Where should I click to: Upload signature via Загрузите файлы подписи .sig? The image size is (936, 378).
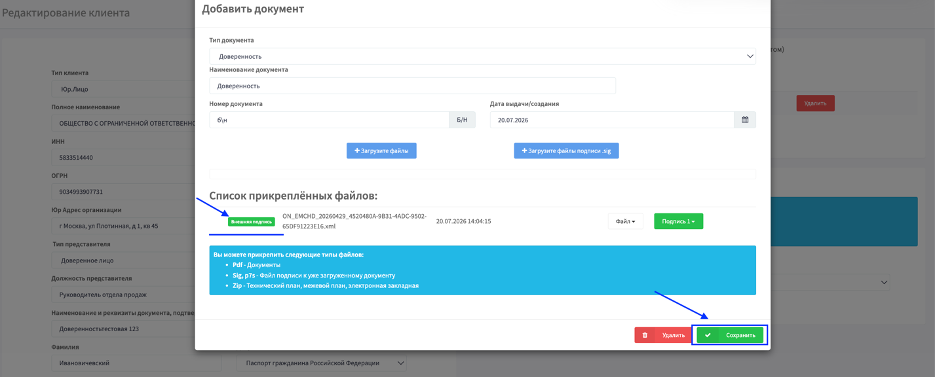pyautogui.click(x=566, y=151)
